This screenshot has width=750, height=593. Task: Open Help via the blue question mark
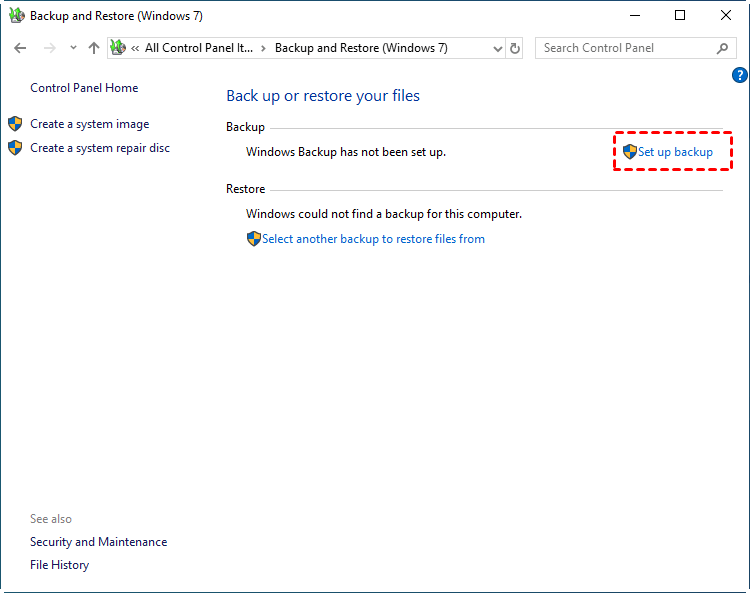pyautogui.click(x=740, y=75)
